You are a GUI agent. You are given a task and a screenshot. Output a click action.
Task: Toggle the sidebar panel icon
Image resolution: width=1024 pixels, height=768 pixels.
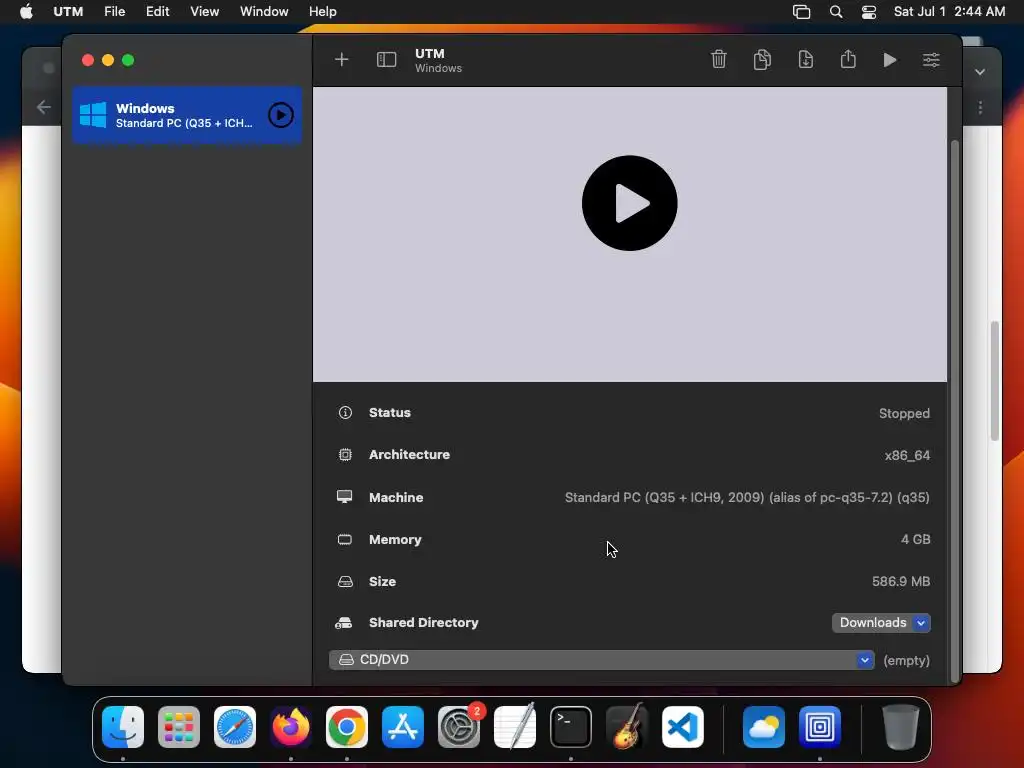(387, 60)
